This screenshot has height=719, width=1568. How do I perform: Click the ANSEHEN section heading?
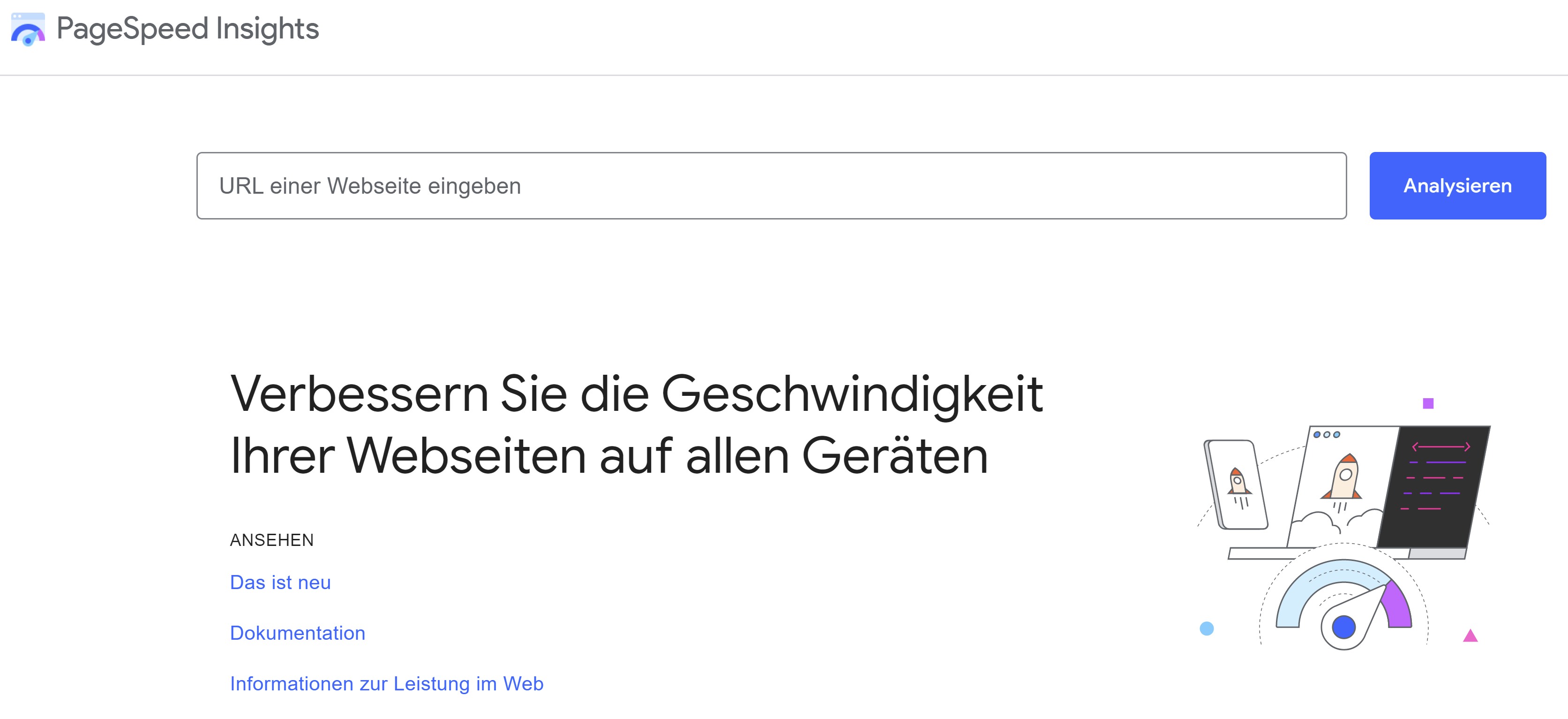tap(271, 539)
